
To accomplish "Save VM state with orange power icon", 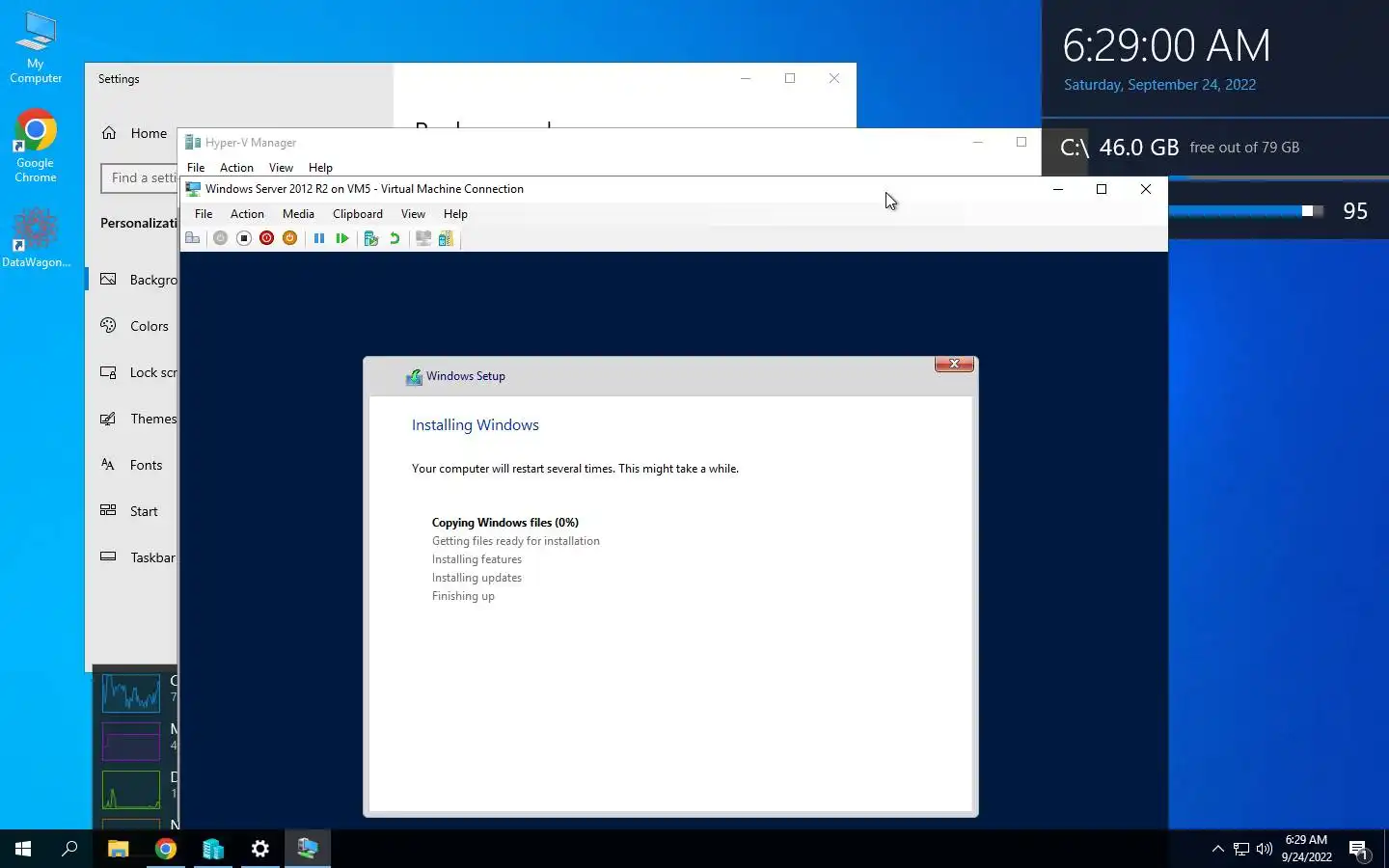I will (289, 238).
